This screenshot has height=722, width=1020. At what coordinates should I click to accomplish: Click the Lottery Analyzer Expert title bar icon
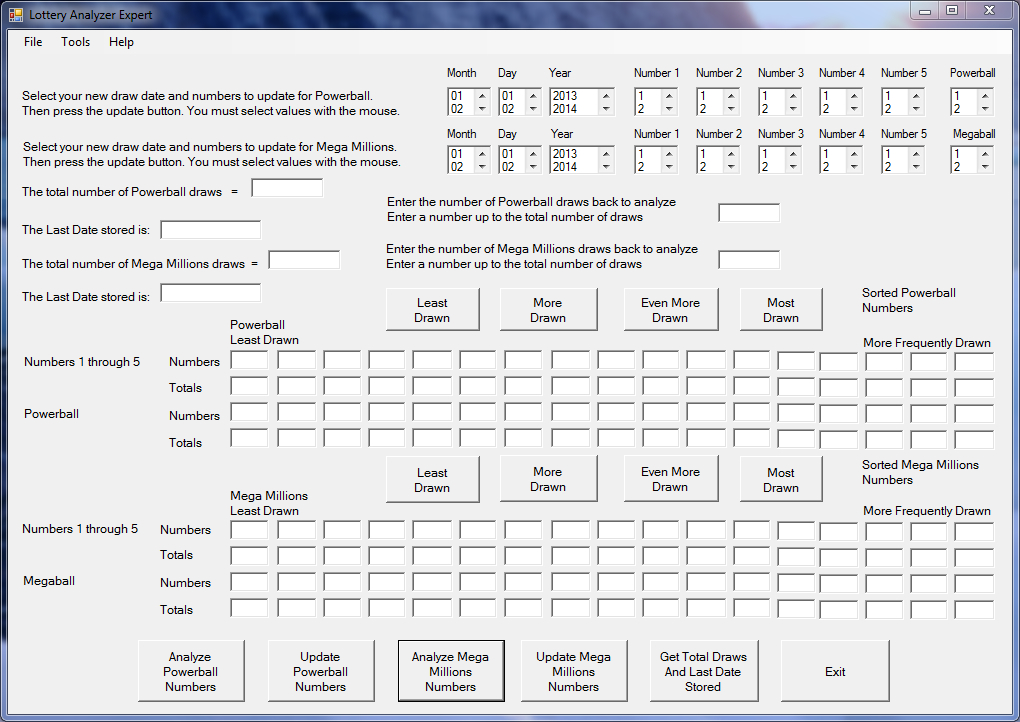[x=16, y=14]
